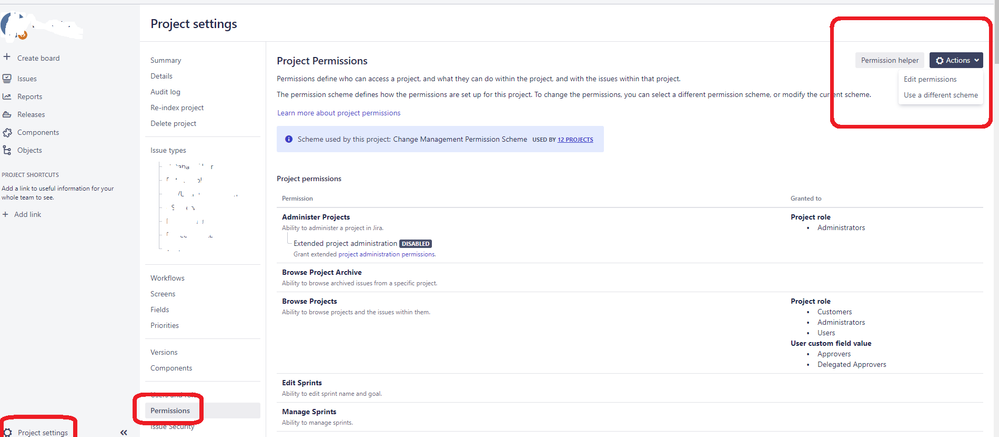The width and height of the screenshot is (999, 437).
Task: Open Issues from sidebar
Action: pos(27,79)
